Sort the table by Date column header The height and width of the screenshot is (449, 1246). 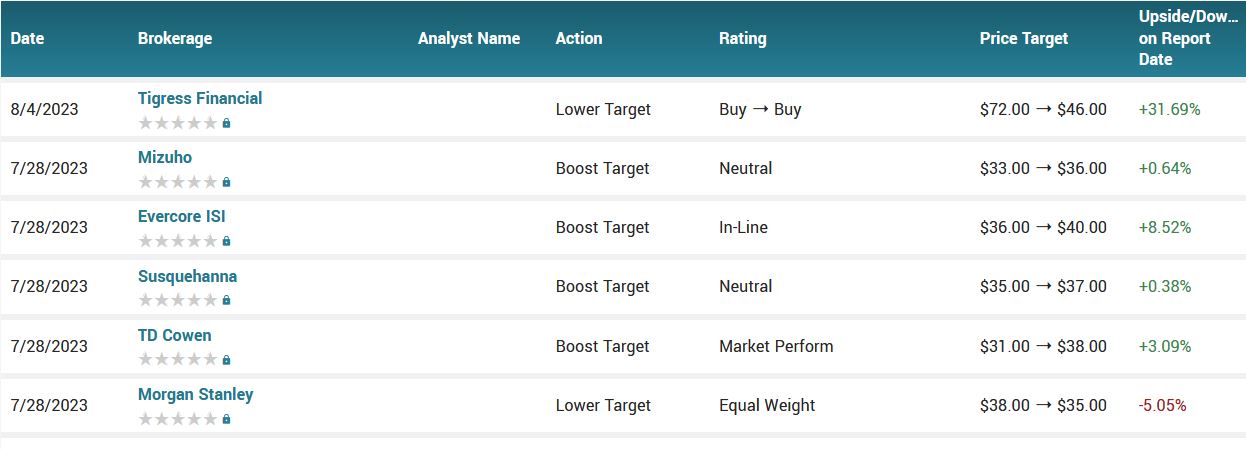28,38
